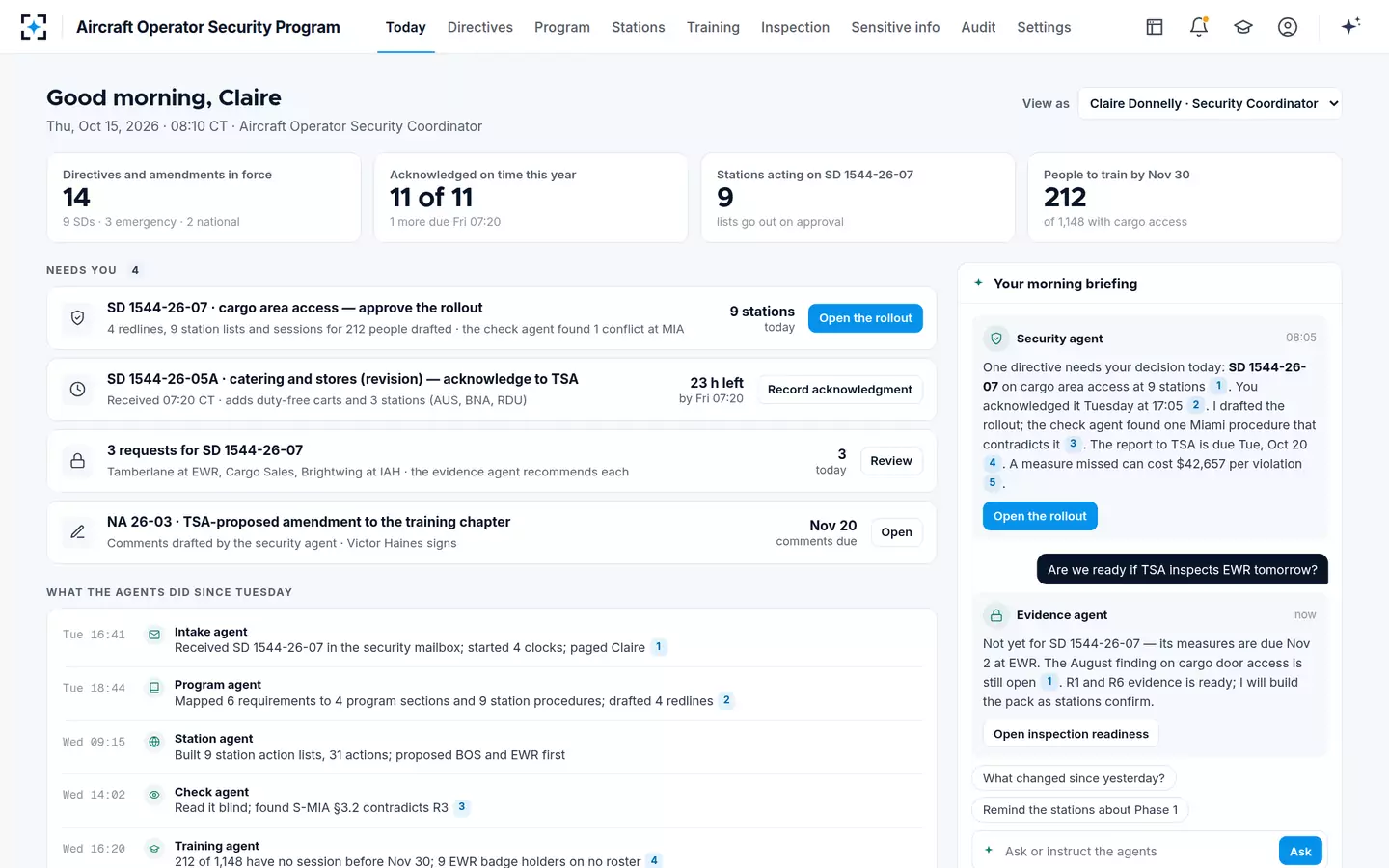This screenshot has height=868, width=1389.
Task: Click the Evidence agent lock avatar
Action: tap(996, 615)
